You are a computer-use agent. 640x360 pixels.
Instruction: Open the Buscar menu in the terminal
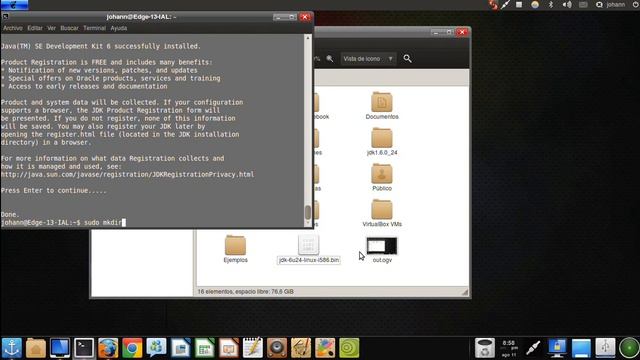pos(69,28)
